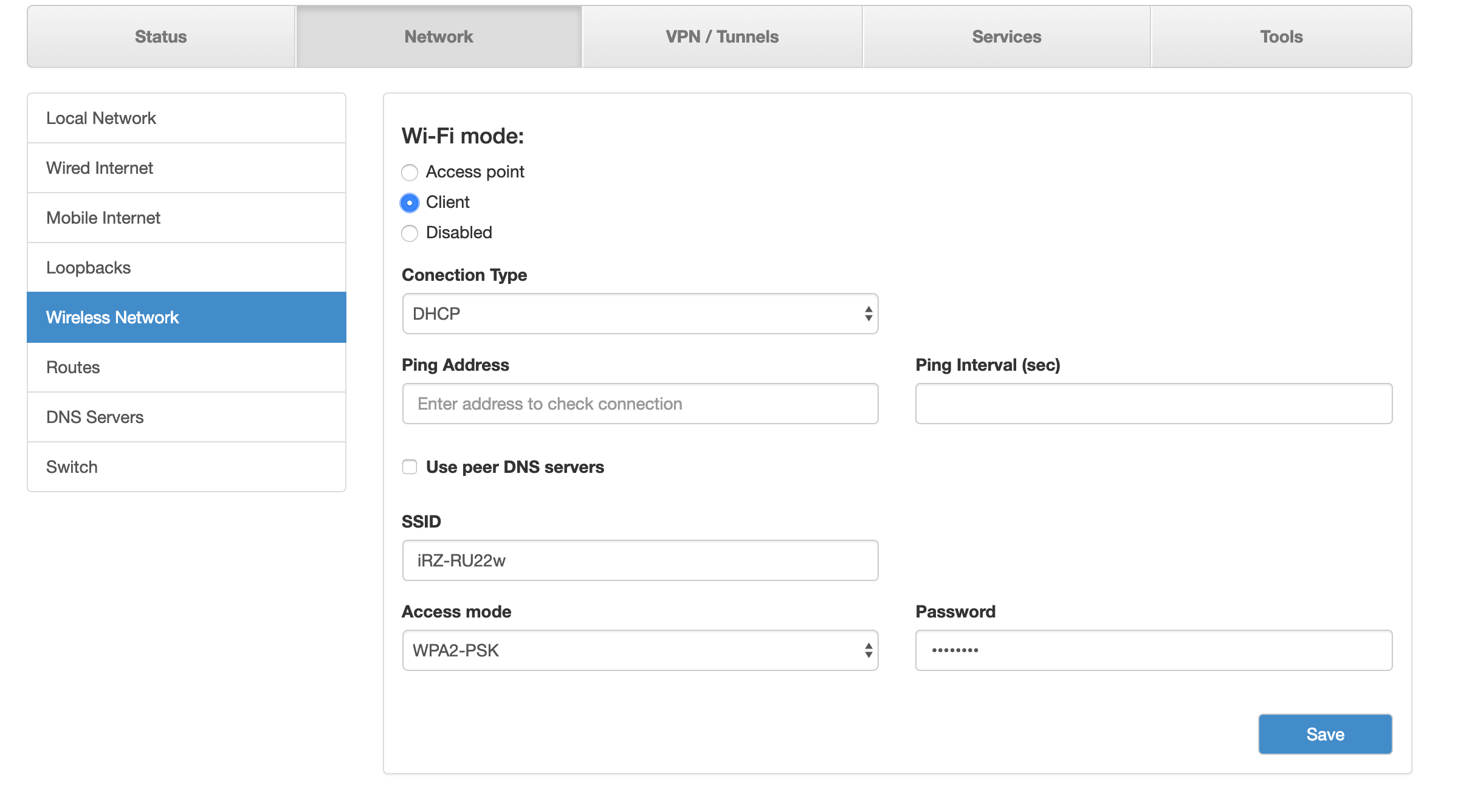1472x812 pixels.
Task: Enable Use peer DNS servers checkbox
Action: tap(410, 467)
